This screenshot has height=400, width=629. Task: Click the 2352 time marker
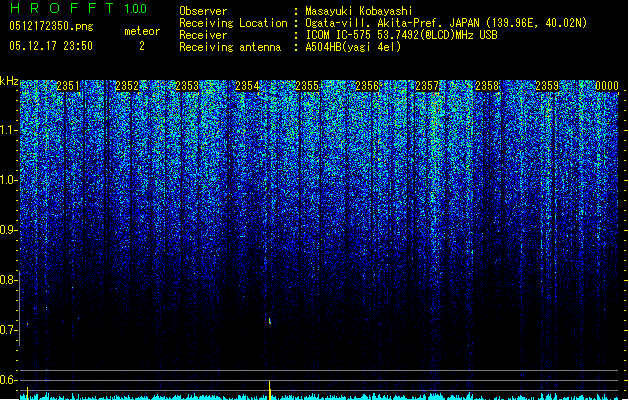127,86
